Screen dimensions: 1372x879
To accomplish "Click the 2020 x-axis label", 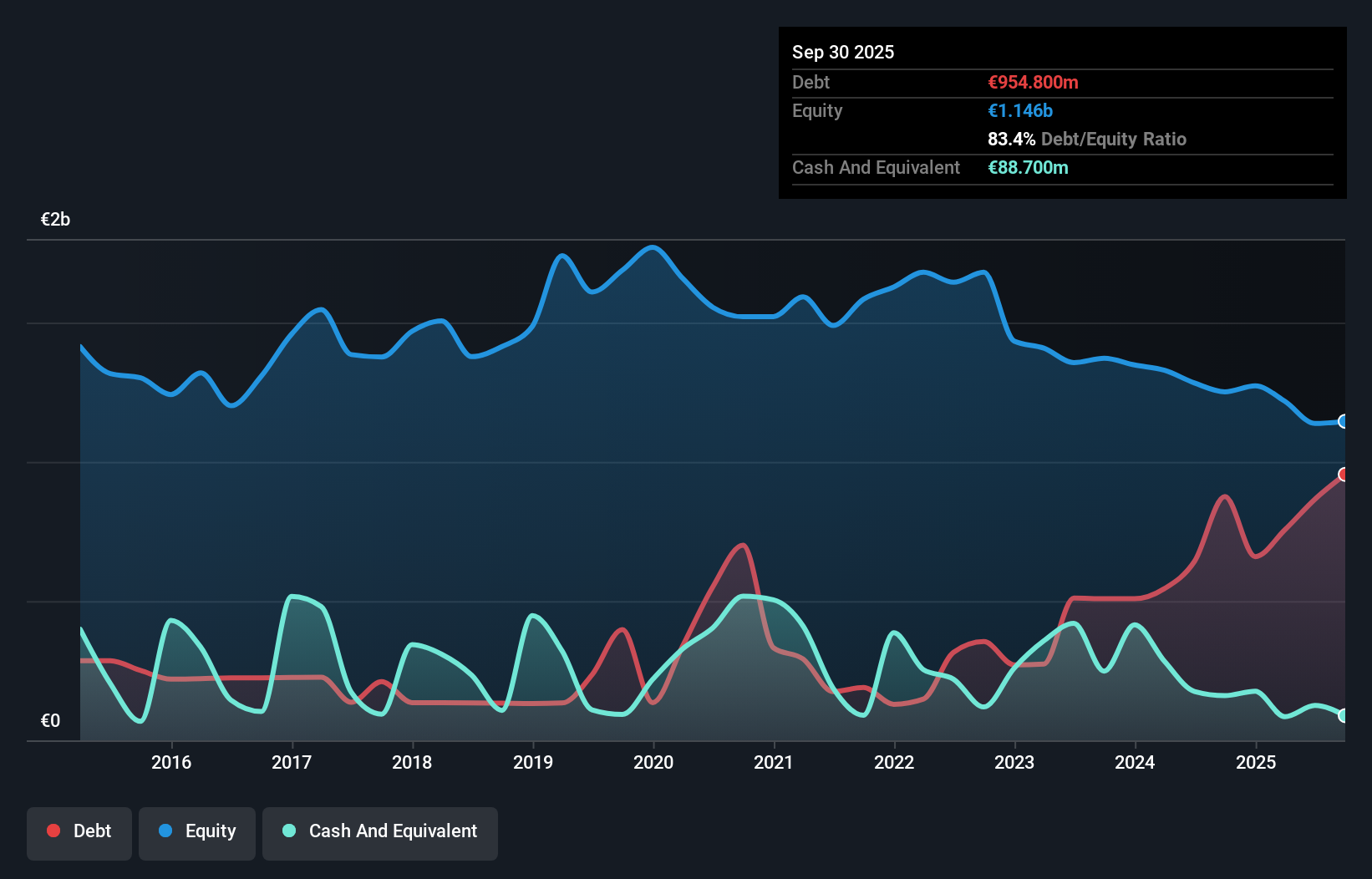I will pos(653,762).
